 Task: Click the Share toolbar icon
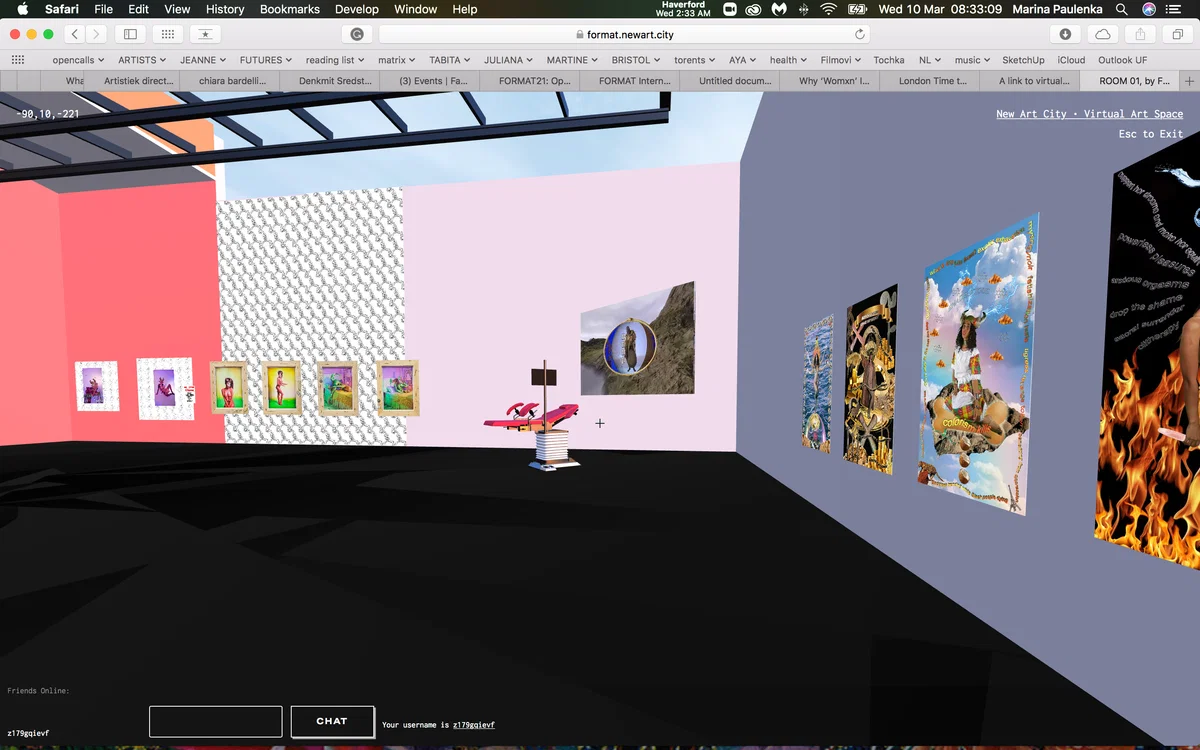pyautogui.click(x=1140, y=34)
